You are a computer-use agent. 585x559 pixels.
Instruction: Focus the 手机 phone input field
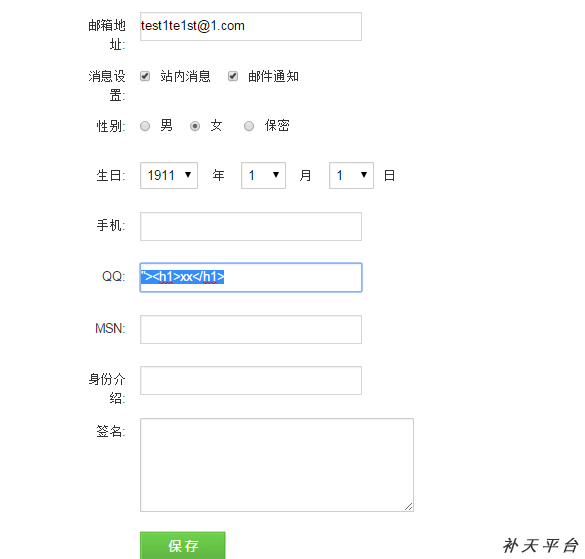pos(251,227)
